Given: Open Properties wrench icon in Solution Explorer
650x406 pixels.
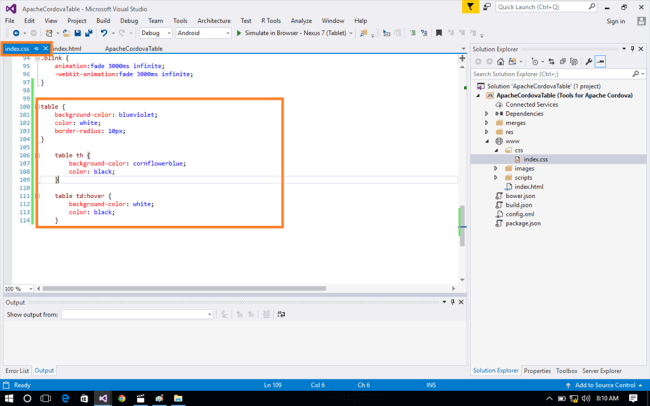Looking at the screenshot, I should click(589, 61).
